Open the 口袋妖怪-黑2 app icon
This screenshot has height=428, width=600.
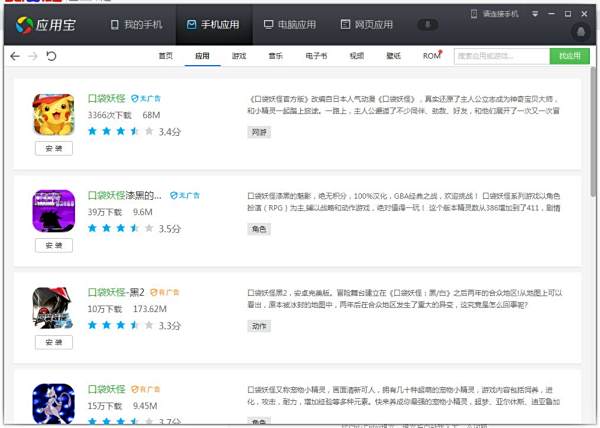coord(53,308)
